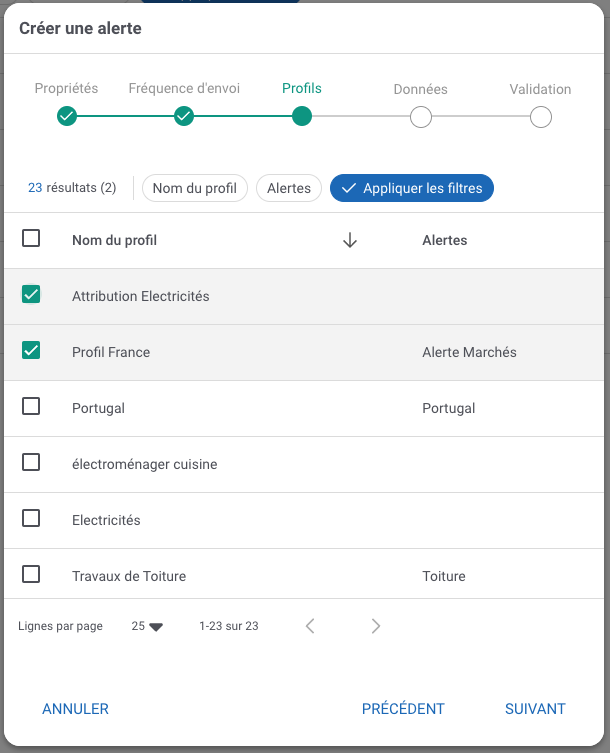Go to next page chevron
Screen dimensions: 610x753
click(x=376, y=626)
